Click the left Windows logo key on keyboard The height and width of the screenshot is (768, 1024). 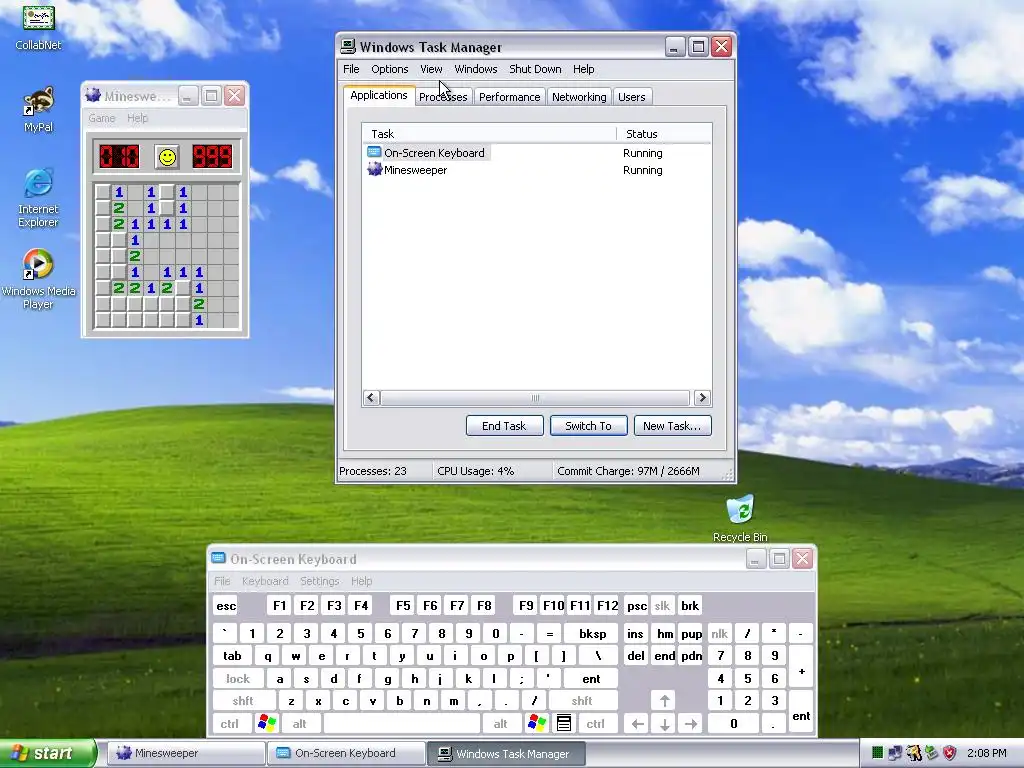[266, 723]
